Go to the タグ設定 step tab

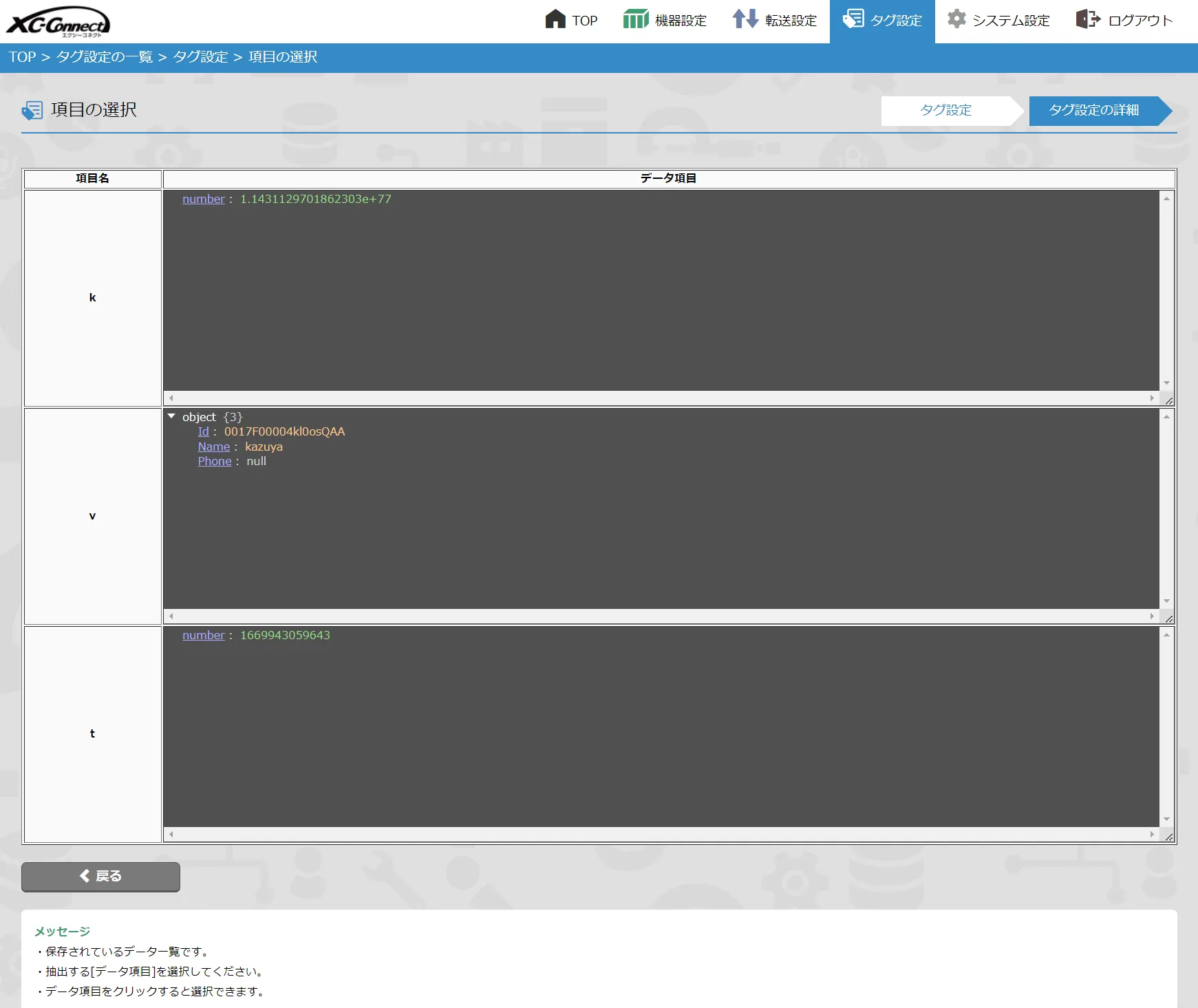point(945,111)
